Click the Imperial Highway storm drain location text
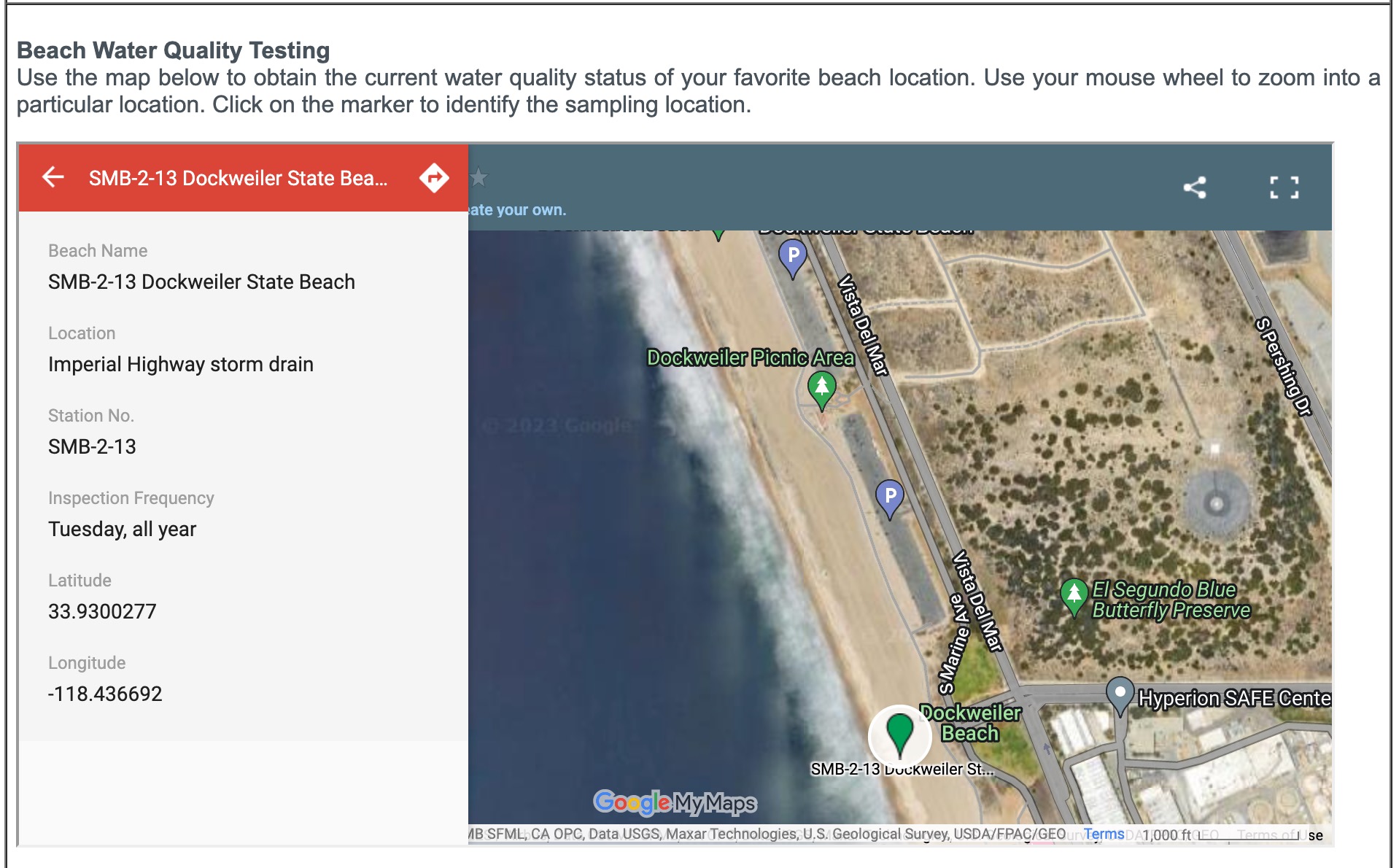The height and width of the screenshot is (868, 1399). pos(181,364)
